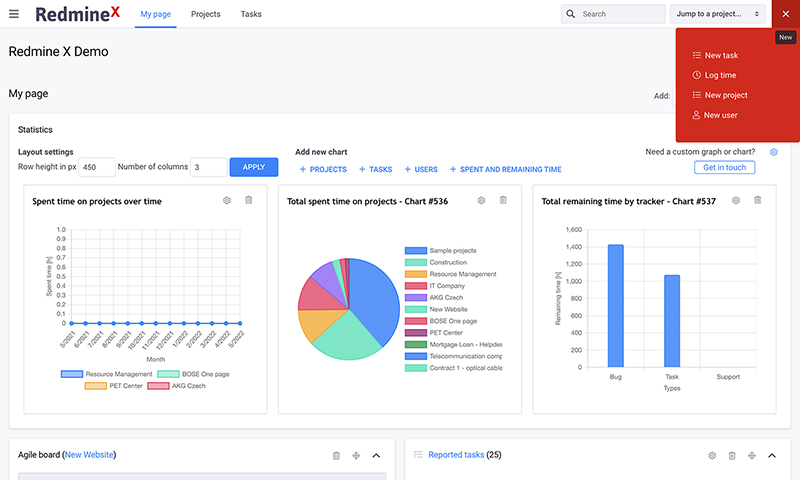Open the My page tab
The image size is (800, 480).
click(156, 14)
